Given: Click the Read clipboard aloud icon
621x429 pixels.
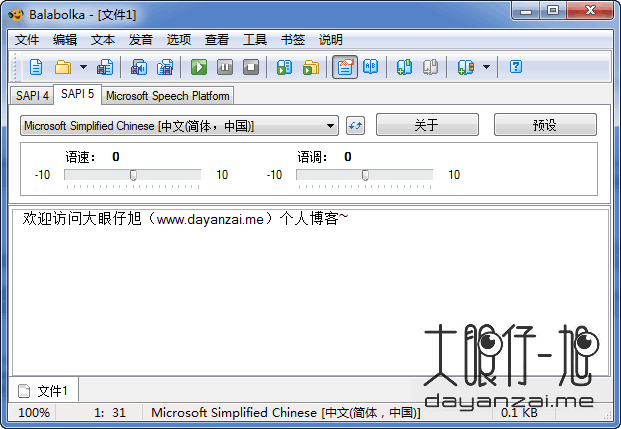Looking at the screenshot, I should (x=284, y=67).
